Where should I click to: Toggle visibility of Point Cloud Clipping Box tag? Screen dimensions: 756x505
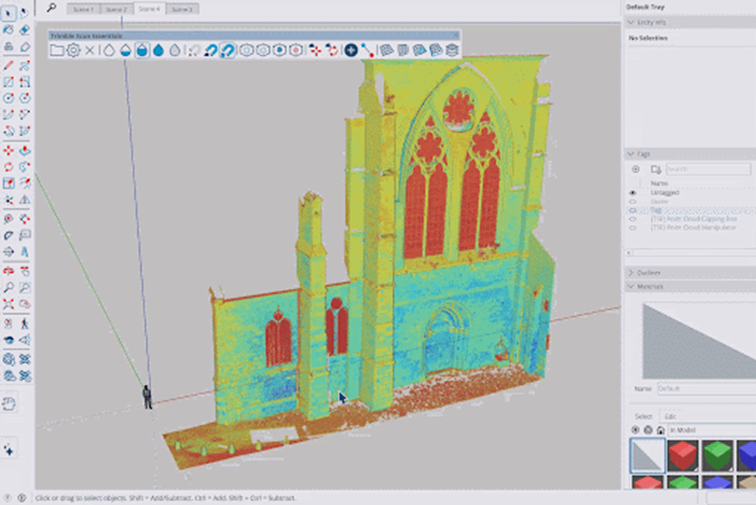coord(632,219)
